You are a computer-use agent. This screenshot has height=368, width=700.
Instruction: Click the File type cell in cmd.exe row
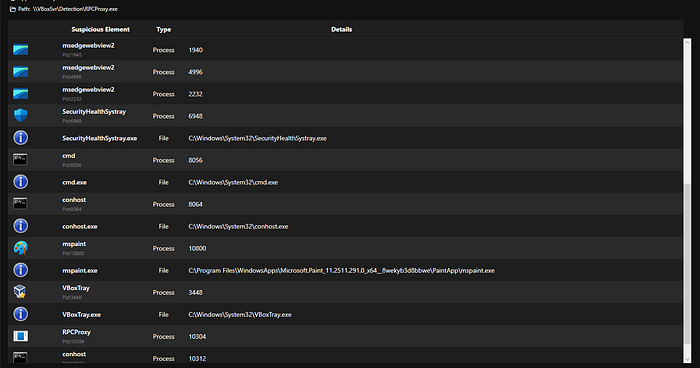[x=163, y=182]
